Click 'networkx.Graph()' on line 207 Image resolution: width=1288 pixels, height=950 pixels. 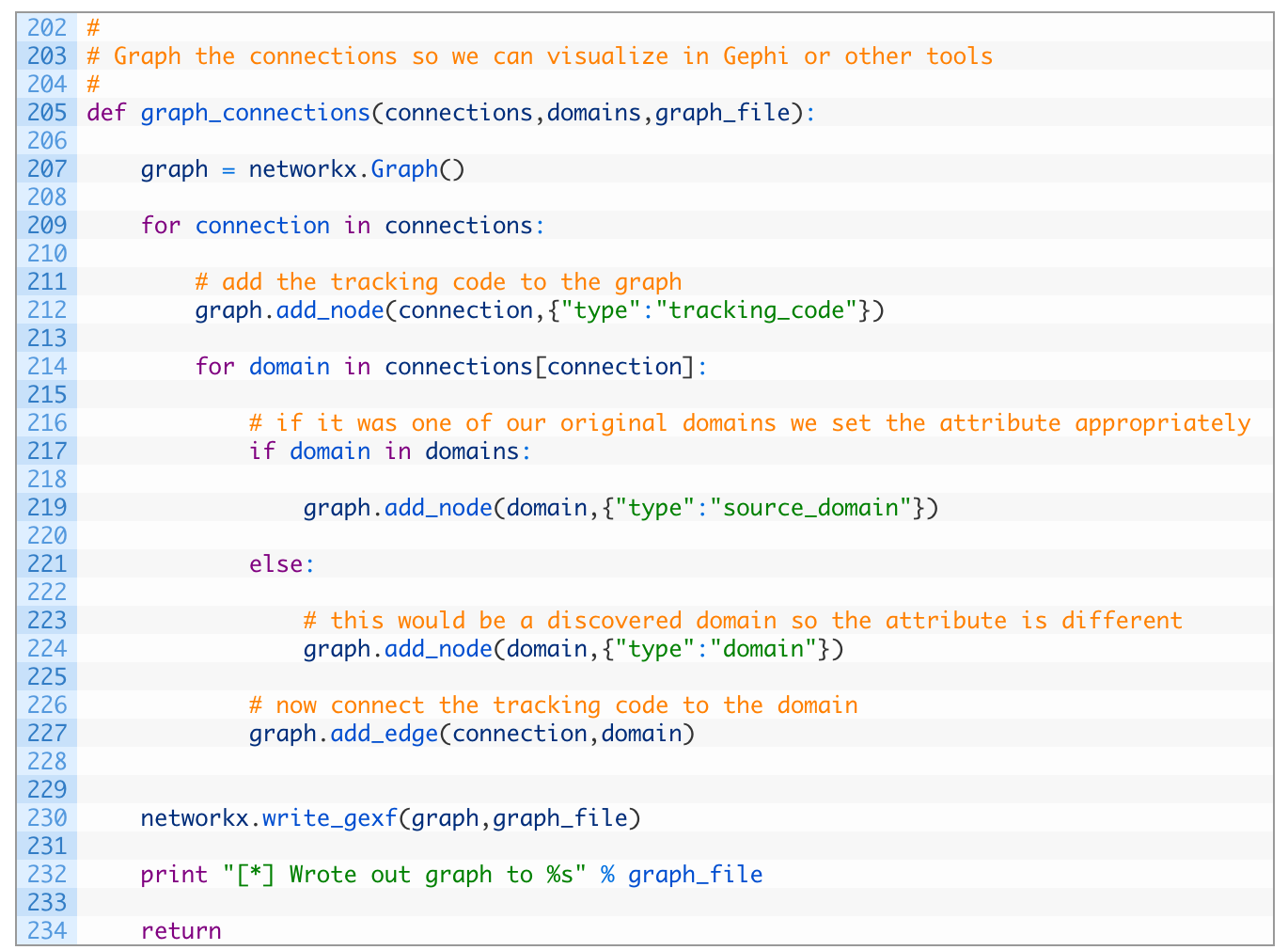click(x=357, y=169)
